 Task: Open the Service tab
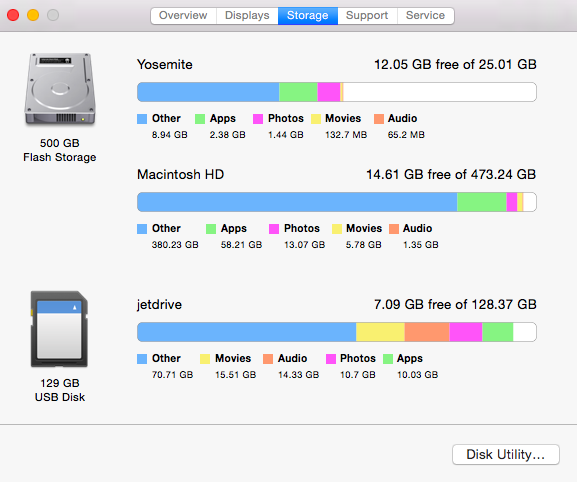(426, 16)
